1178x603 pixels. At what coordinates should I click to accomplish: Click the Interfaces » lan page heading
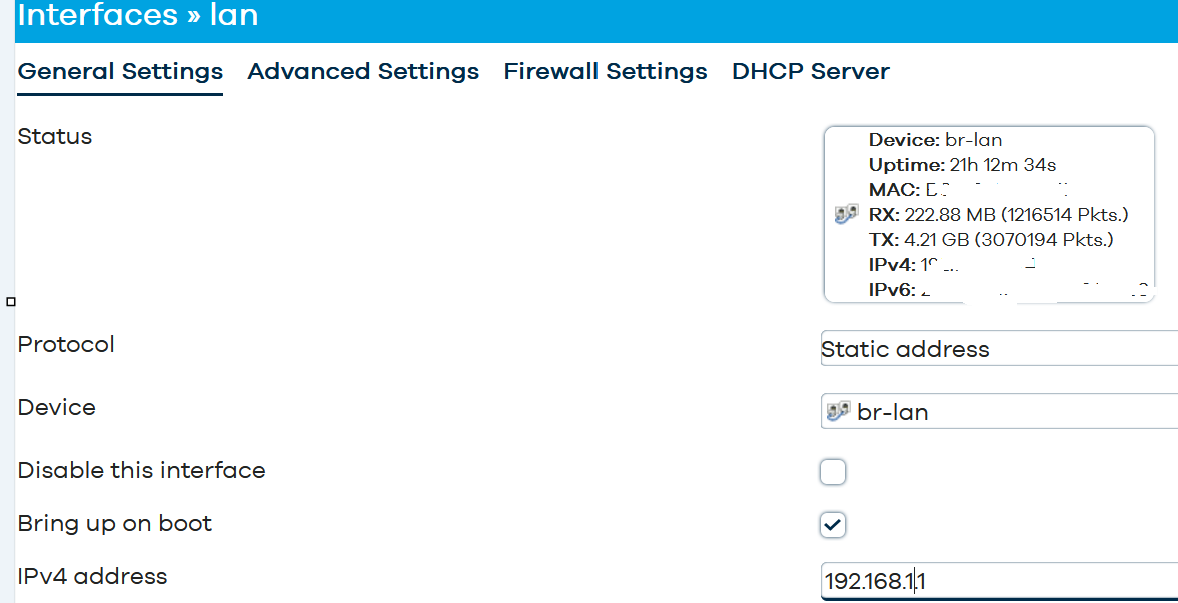[x=137, y=15]
